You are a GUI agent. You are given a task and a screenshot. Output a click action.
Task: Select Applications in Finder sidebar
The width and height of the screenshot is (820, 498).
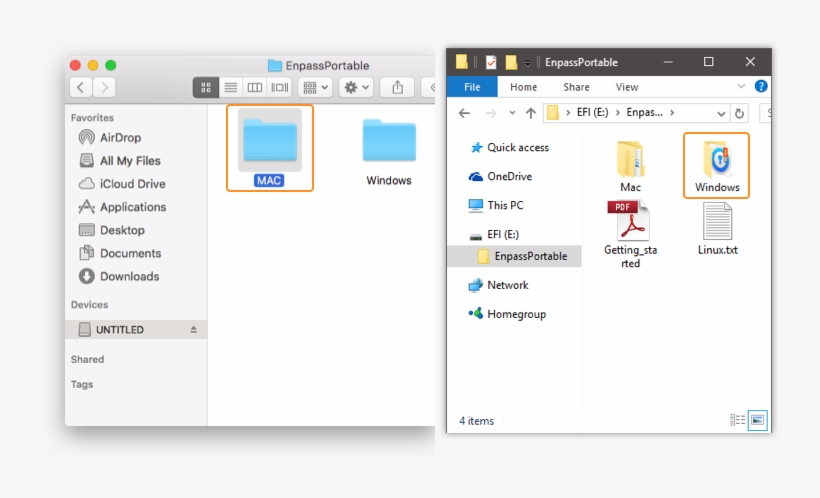click(132, 207)
